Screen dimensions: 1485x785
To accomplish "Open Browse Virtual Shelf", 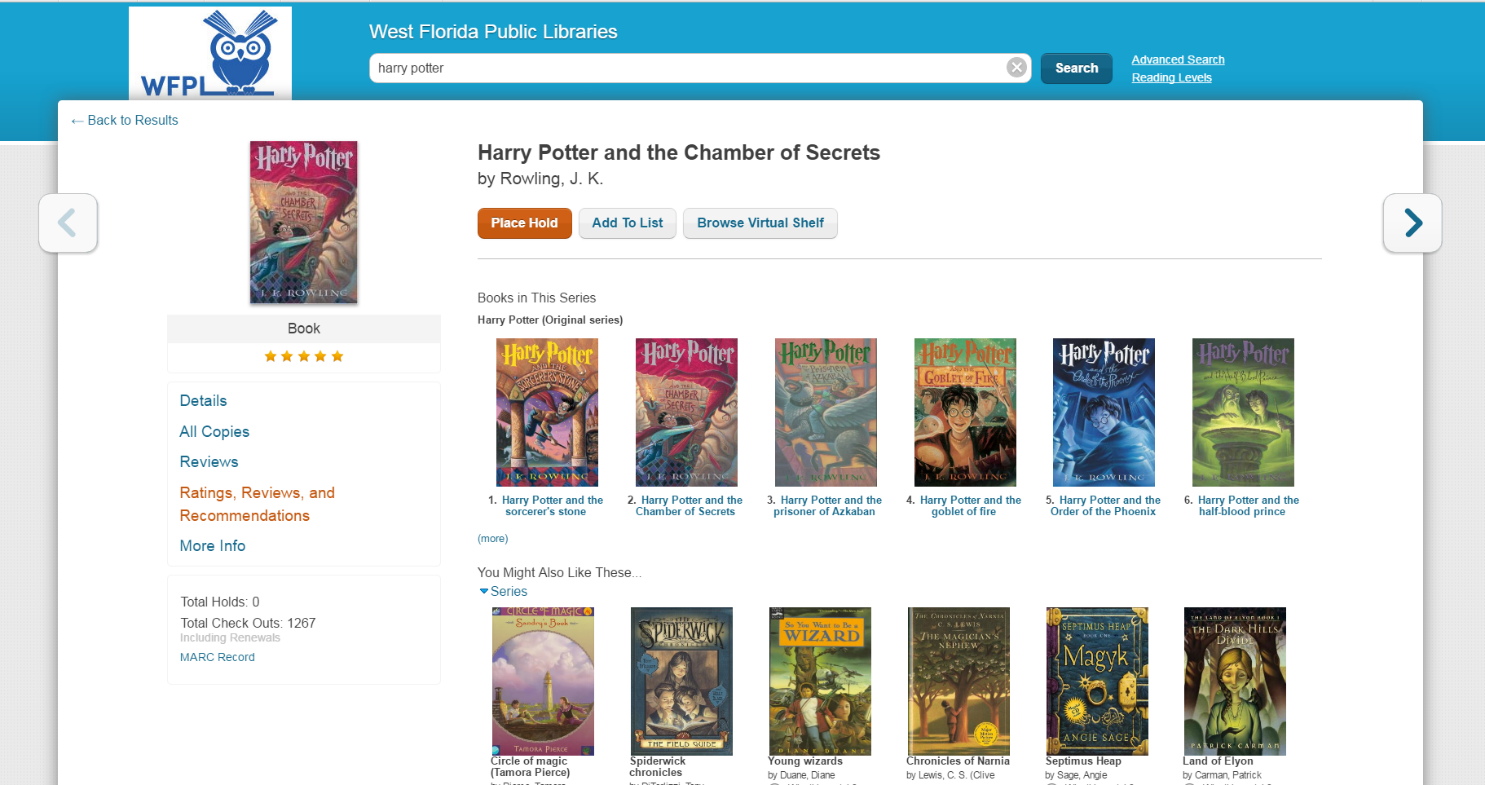I will point(760,223).
